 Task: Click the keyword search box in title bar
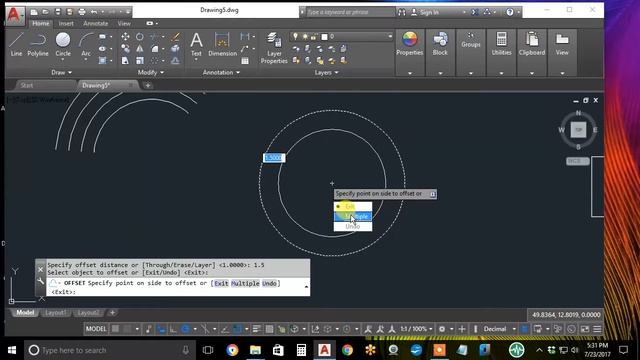pos(350,12)
